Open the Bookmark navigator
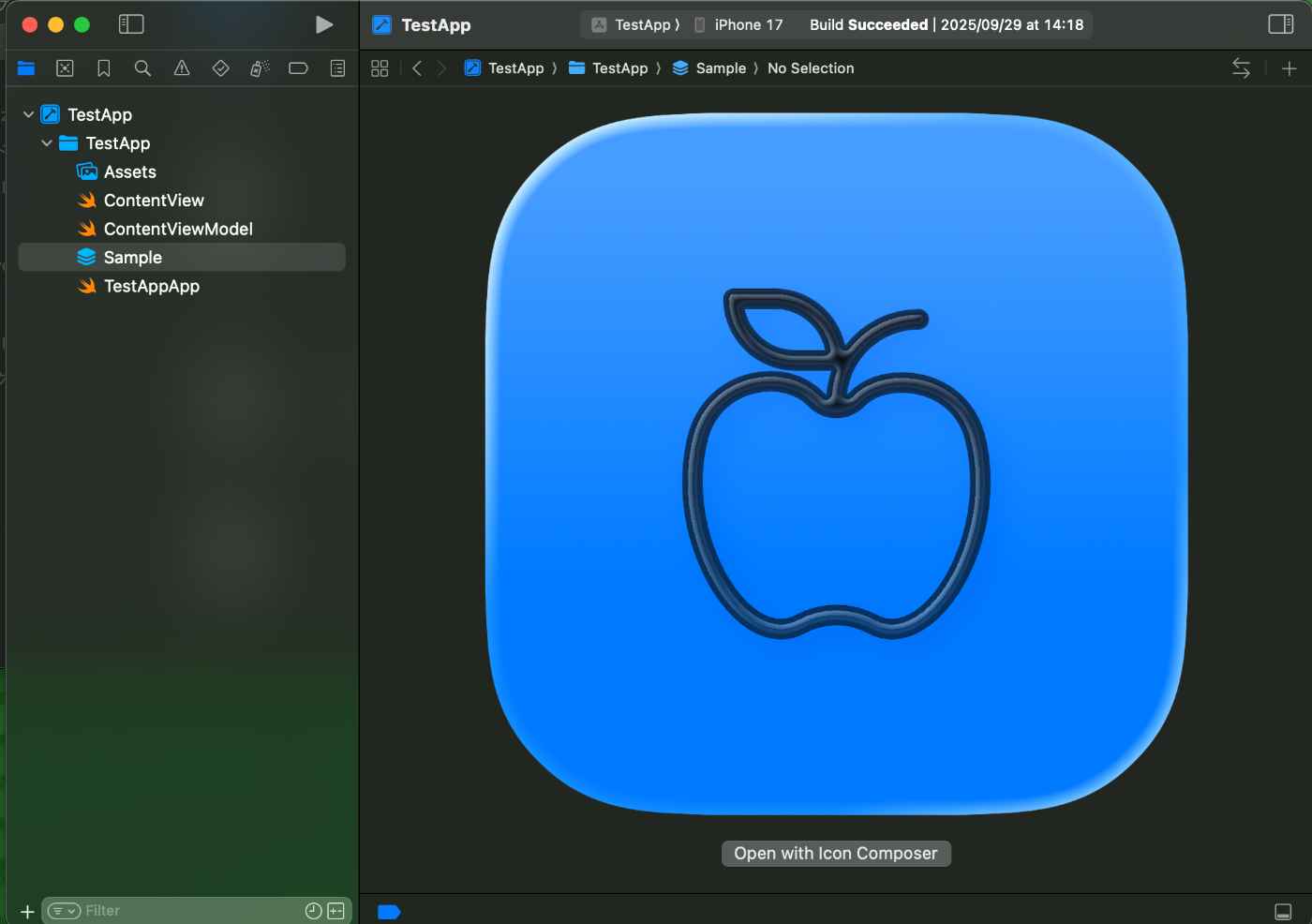This screenshot has width=1312, height=924. point(104,68)
